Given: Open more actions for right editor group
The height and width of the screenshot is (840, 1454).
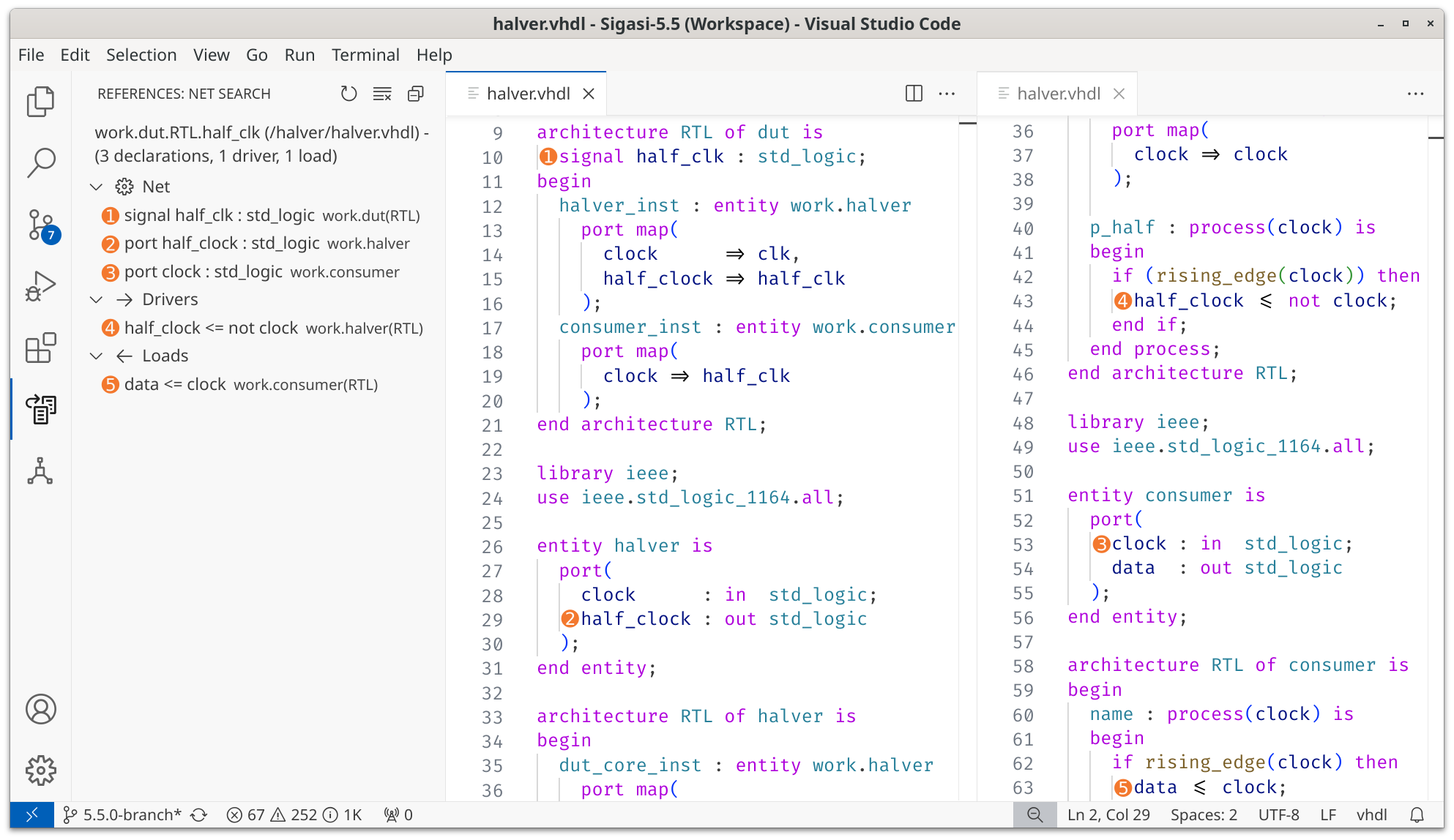Looking at the screenshot, I should [x=1415, y=94].
